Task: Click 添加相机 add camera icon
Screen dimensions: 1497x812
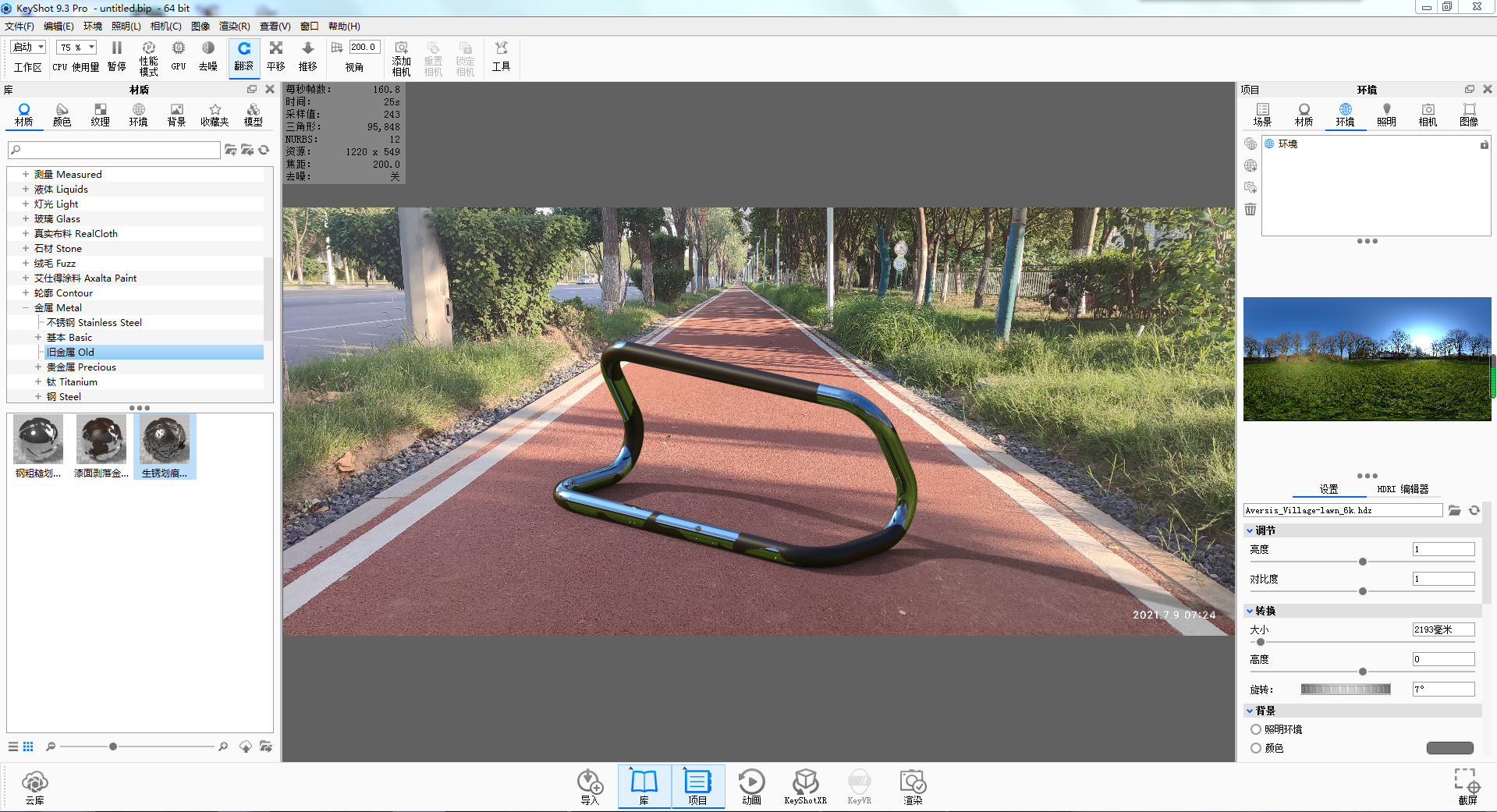Action: (x=401, y=59)
